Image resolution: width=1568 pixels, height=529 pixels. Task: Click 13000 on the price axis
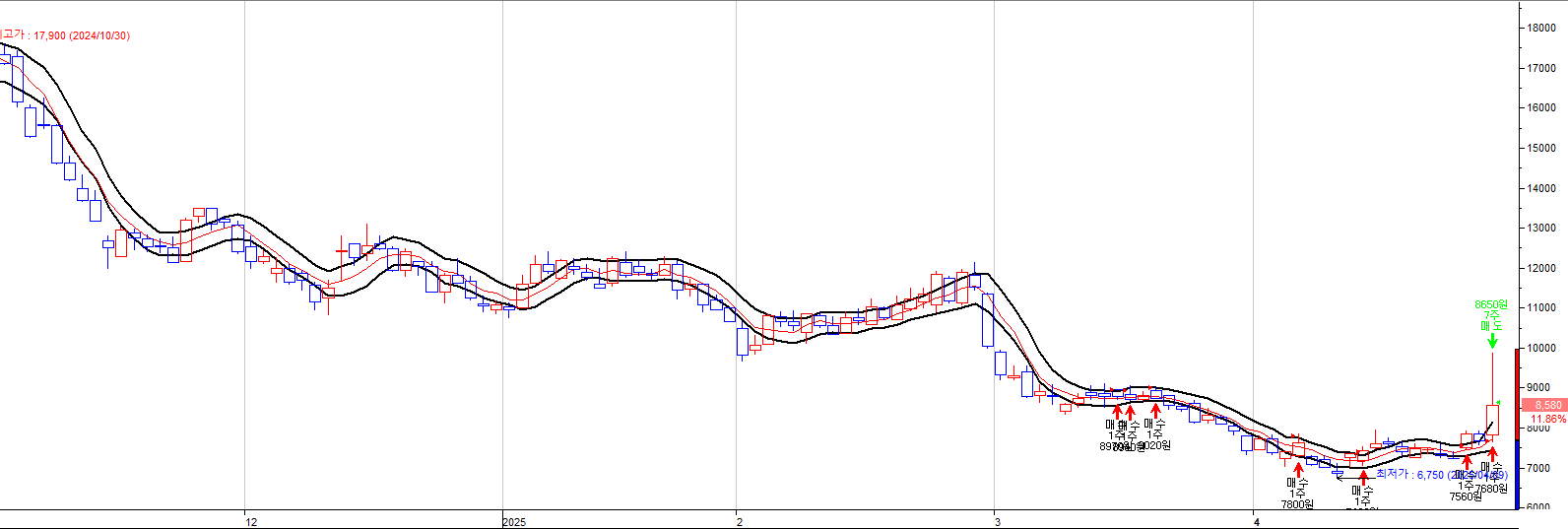[1541, 228]
